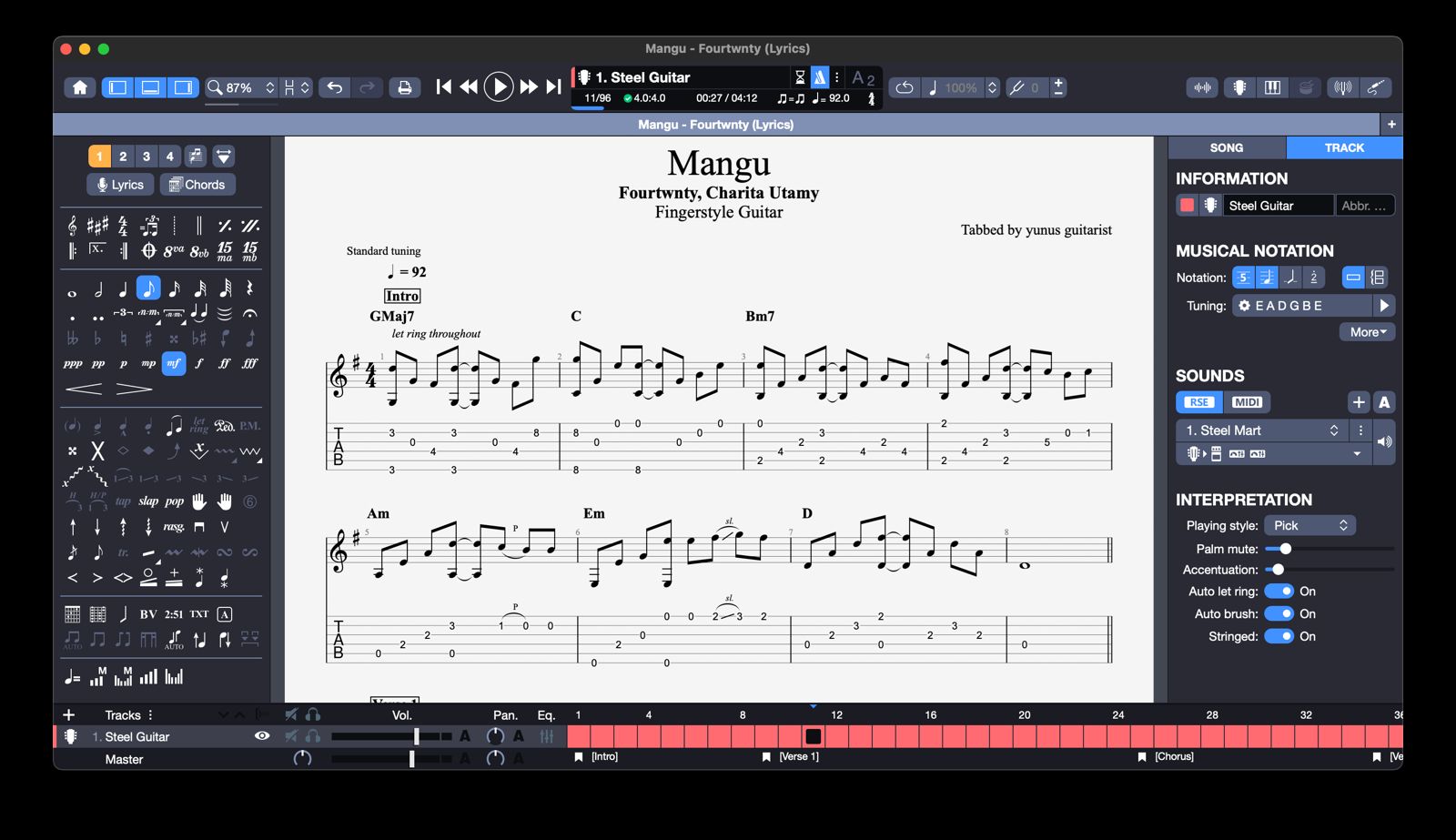
Task: Apply the rasgueado effect
Action: tap(174, 527)
